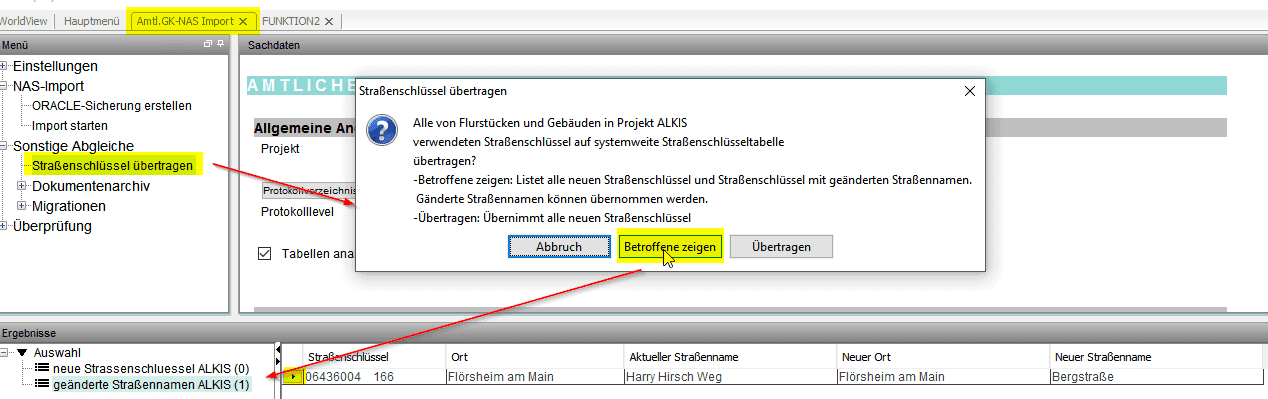Close the Amtl.GK-NAS Import tab
The width and height of the screenshot is (1268, 399).
[242, 21]
